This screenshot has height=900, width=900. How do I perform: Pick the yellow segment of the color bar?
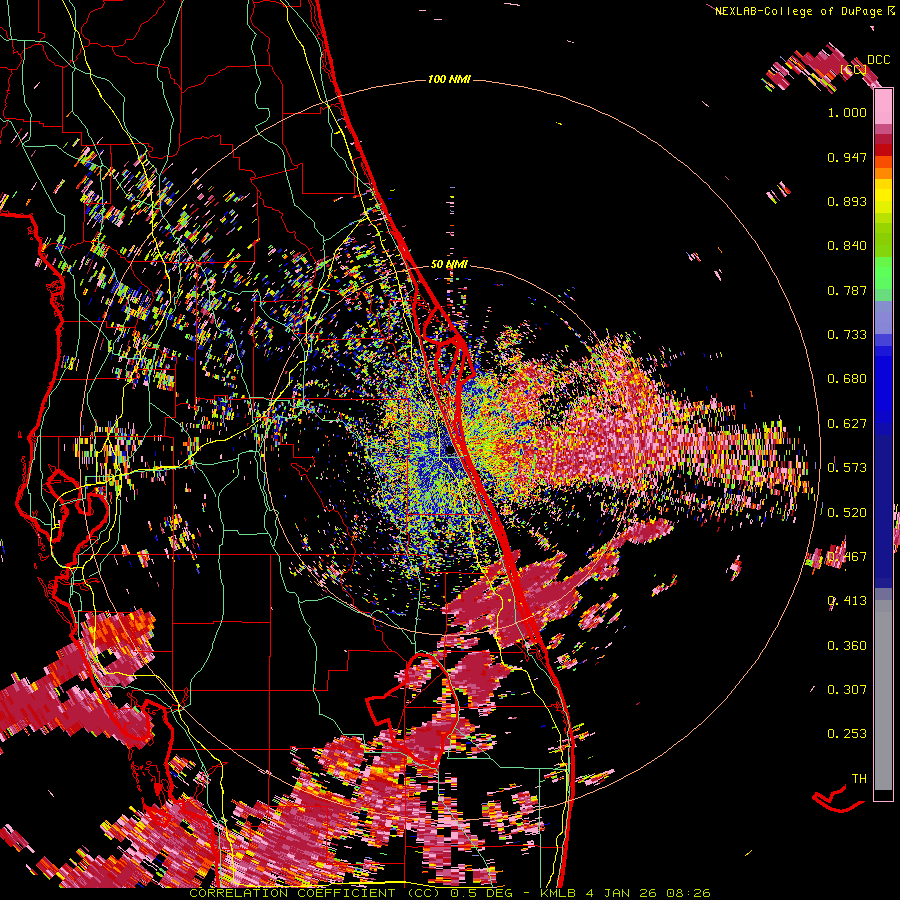[x=883, y=196]
